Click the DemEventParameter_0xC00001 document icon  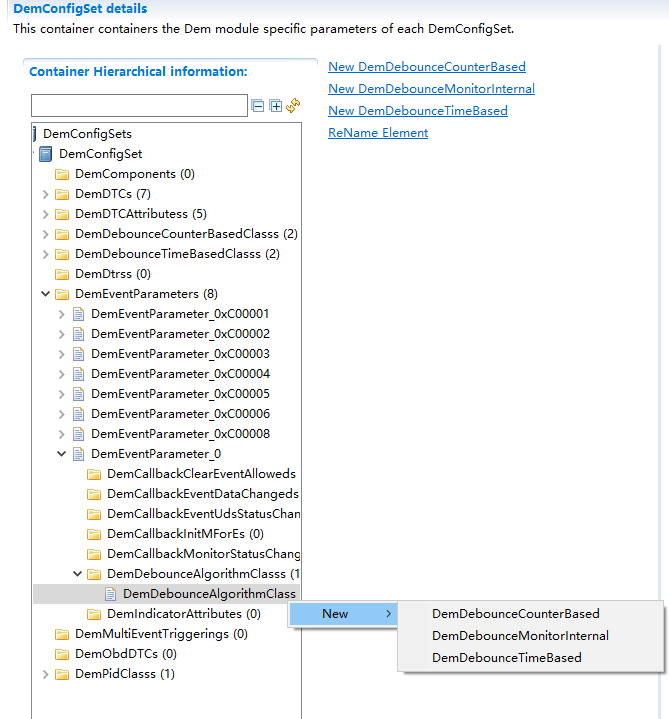(x=78, y=314)
